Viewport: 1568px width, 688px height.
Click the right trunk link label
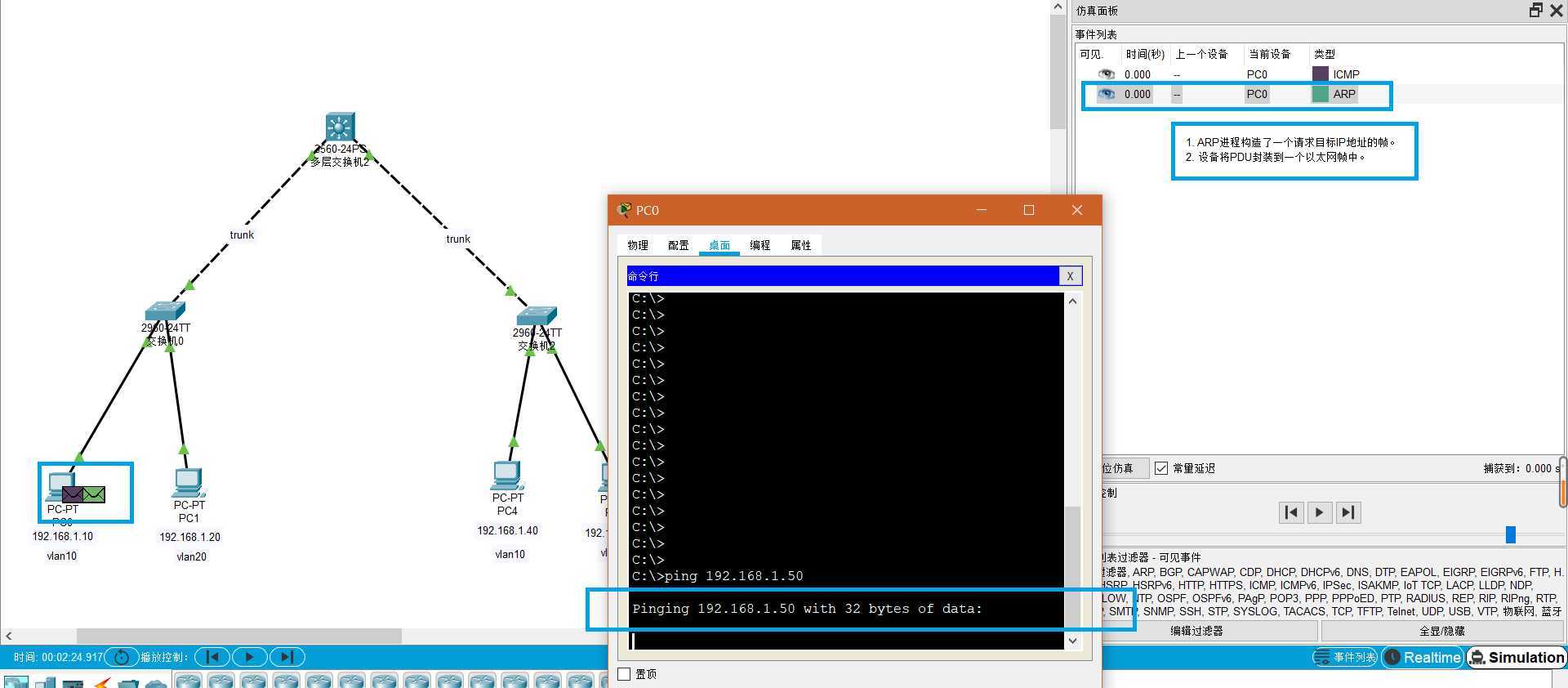[x=458, y=239]
